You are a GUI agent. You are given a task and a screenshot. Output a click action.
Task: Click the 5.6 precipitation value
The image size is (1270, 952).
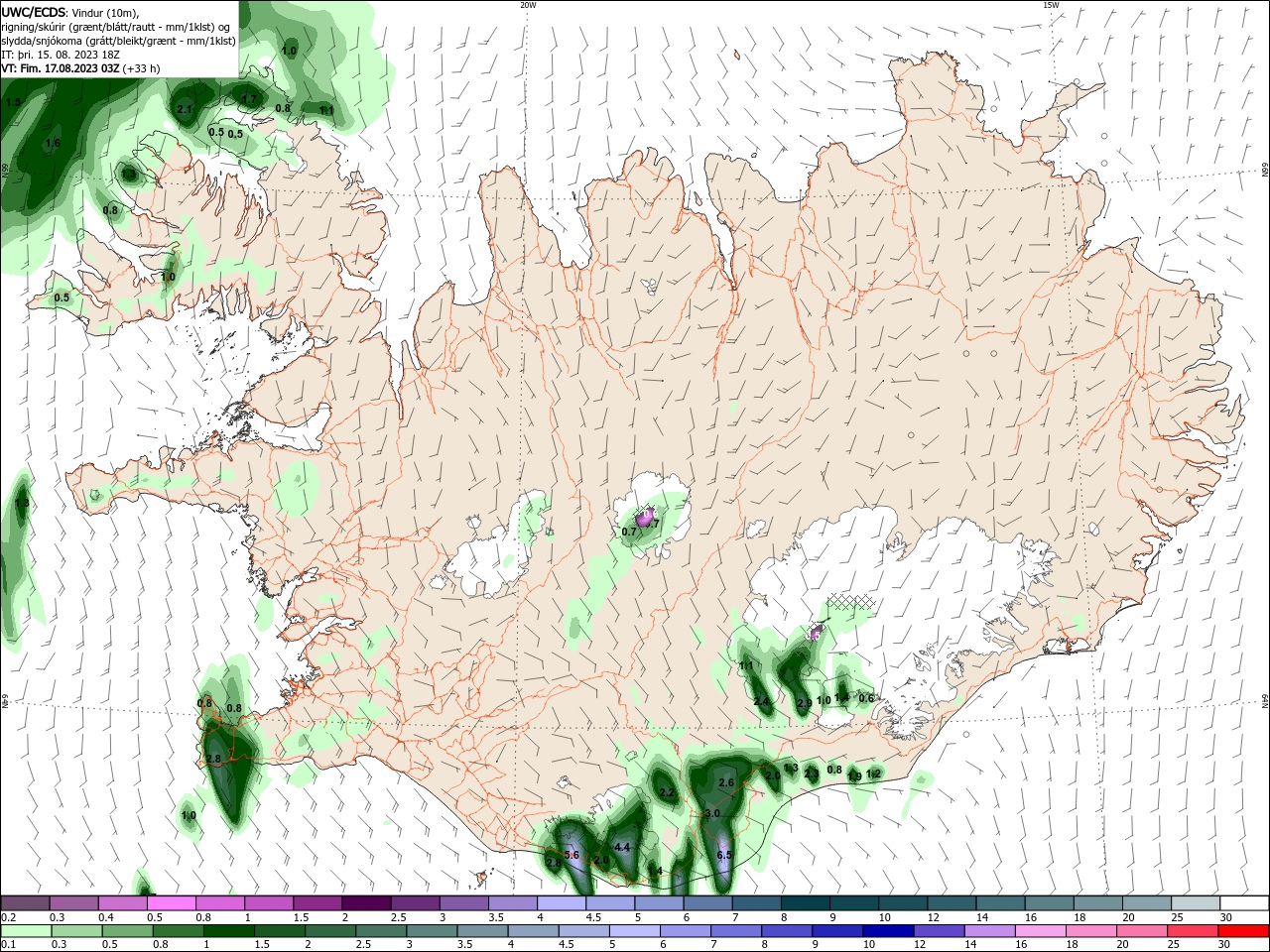tap(571, 855)
